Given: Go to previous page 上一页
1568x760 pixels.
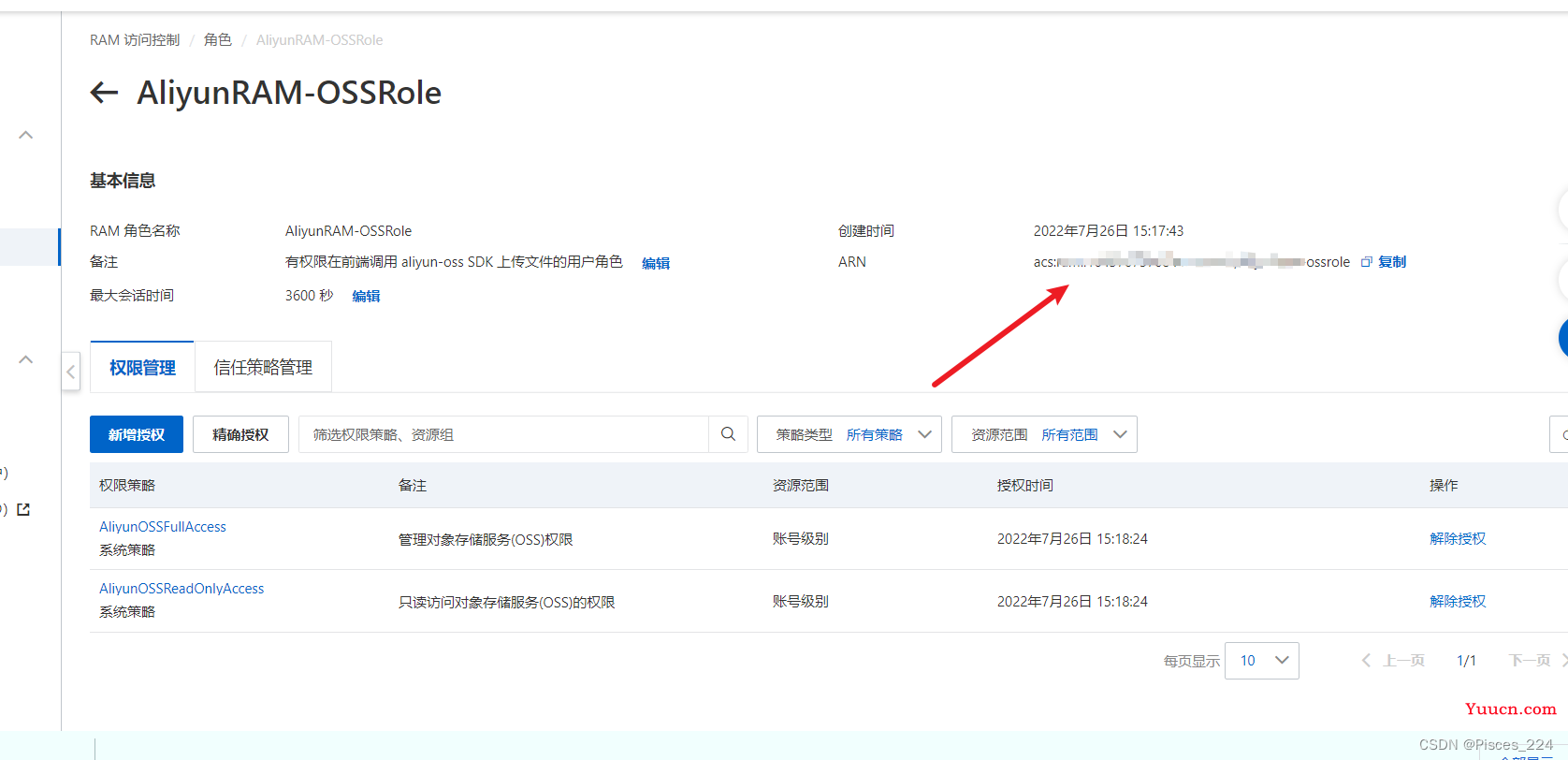Looking at the screenshot, I should 1393,661.
